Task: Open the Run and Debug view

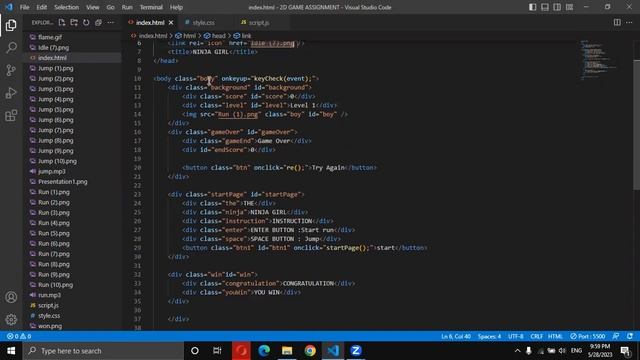Action: coord(11,93)
